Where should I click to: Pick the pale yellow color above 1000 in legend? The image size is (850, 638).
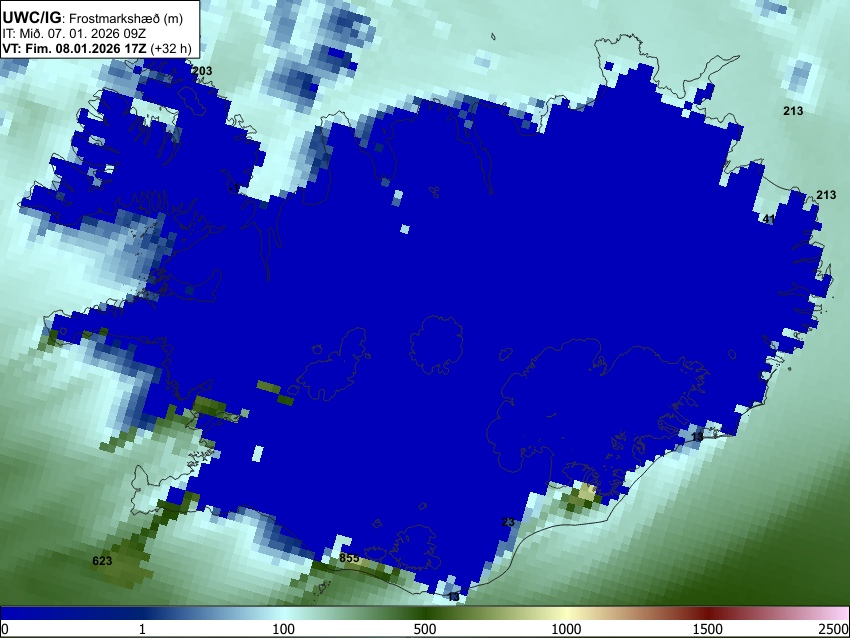coord(566,613)
